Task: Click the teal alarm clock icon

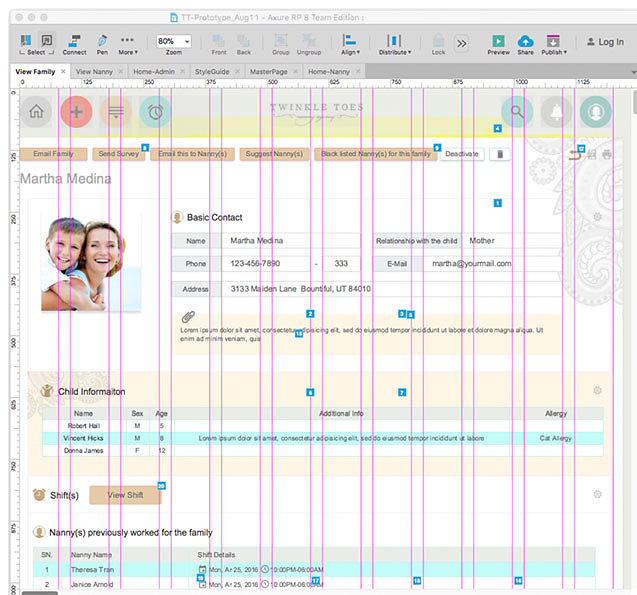Action: point(155,112)
